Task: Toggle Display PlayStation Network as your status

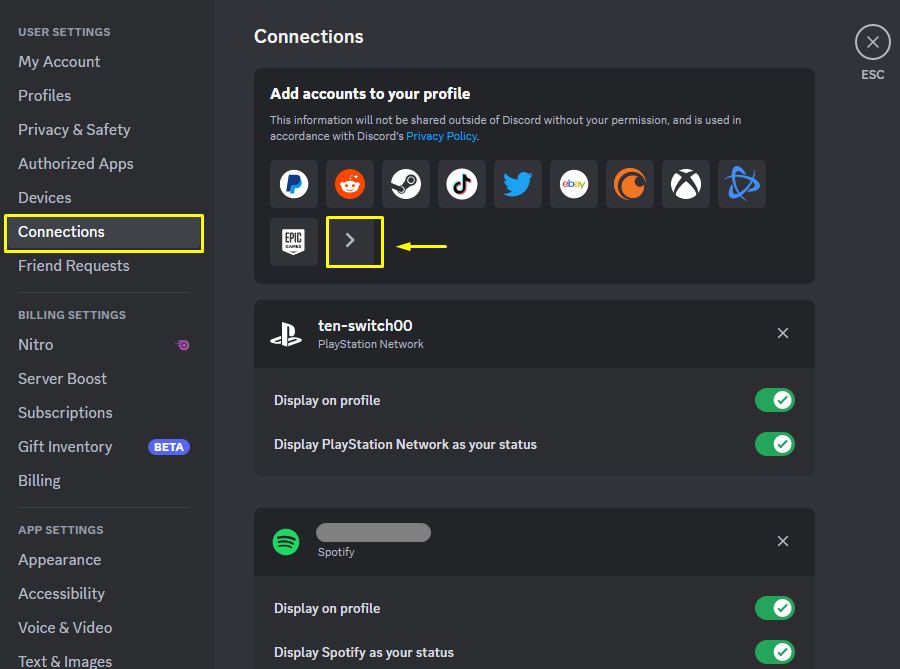Action: 774,444
